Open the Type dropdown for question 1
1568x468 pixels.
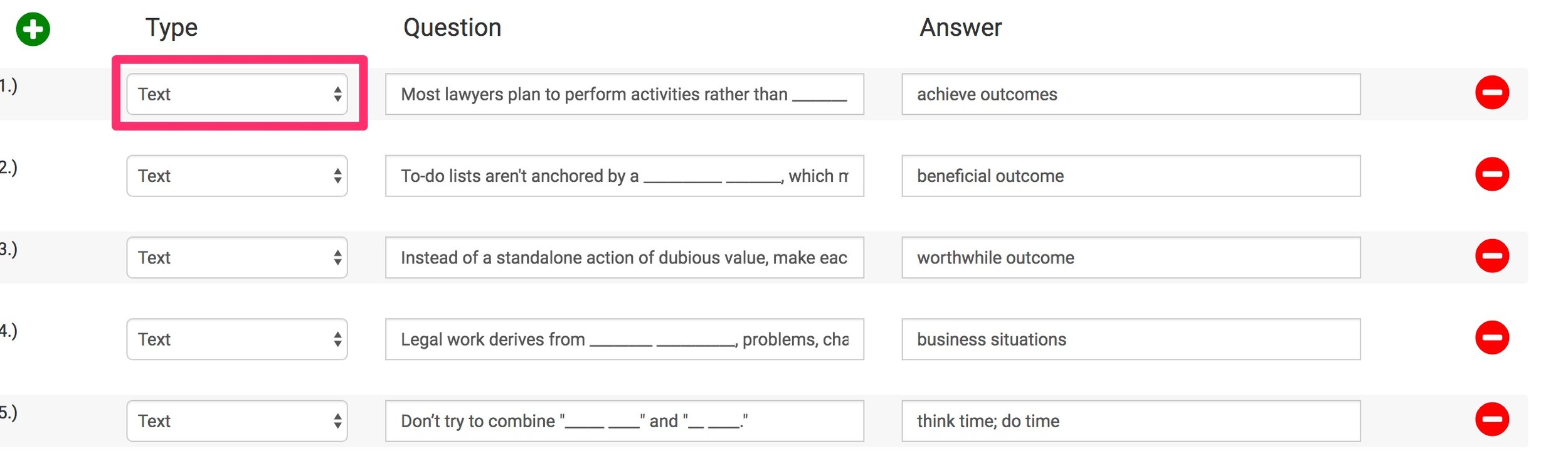(237, 94)
